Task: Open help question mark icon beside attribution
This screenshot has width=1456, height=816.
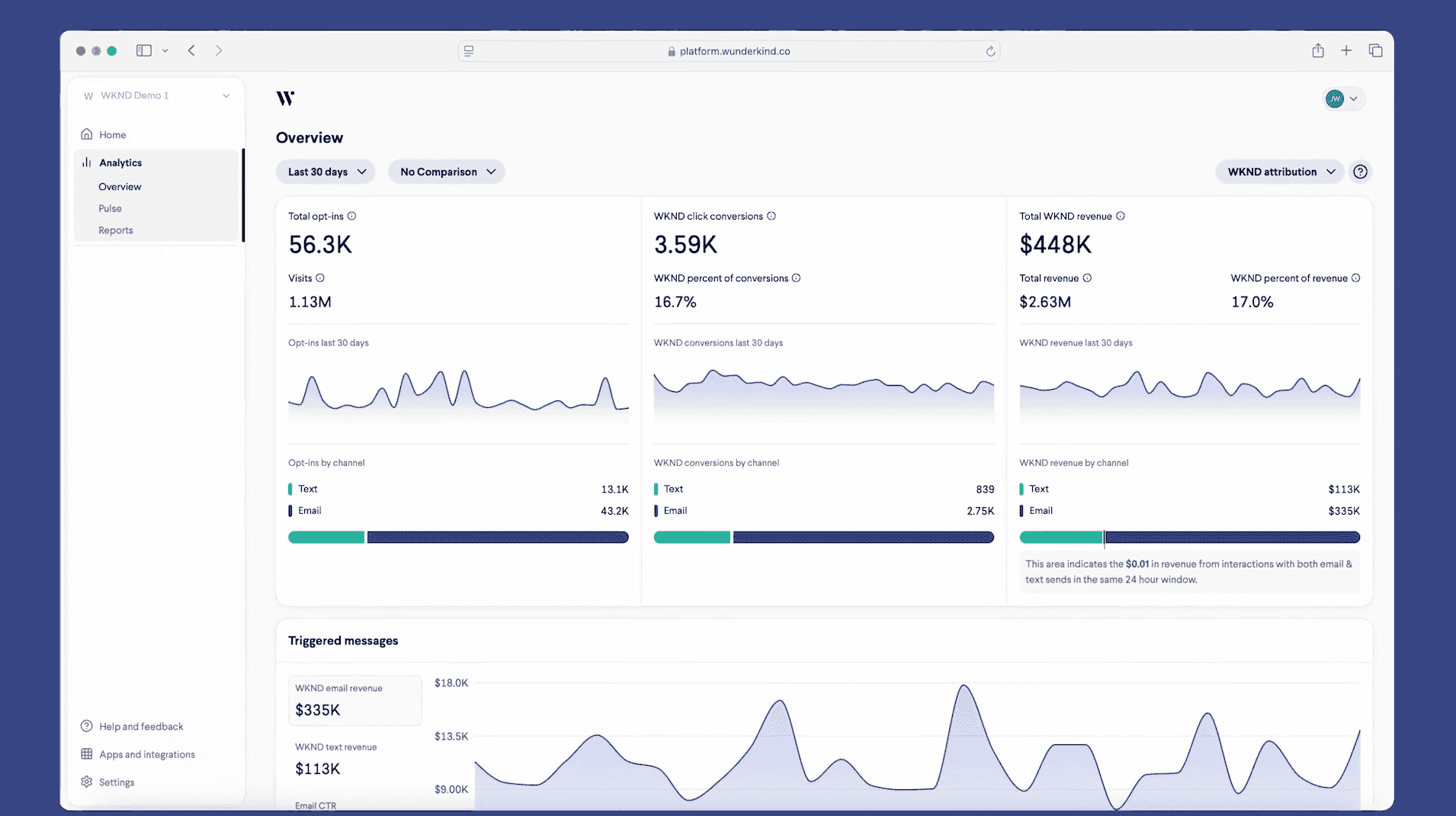Action: coord(1360,172)
